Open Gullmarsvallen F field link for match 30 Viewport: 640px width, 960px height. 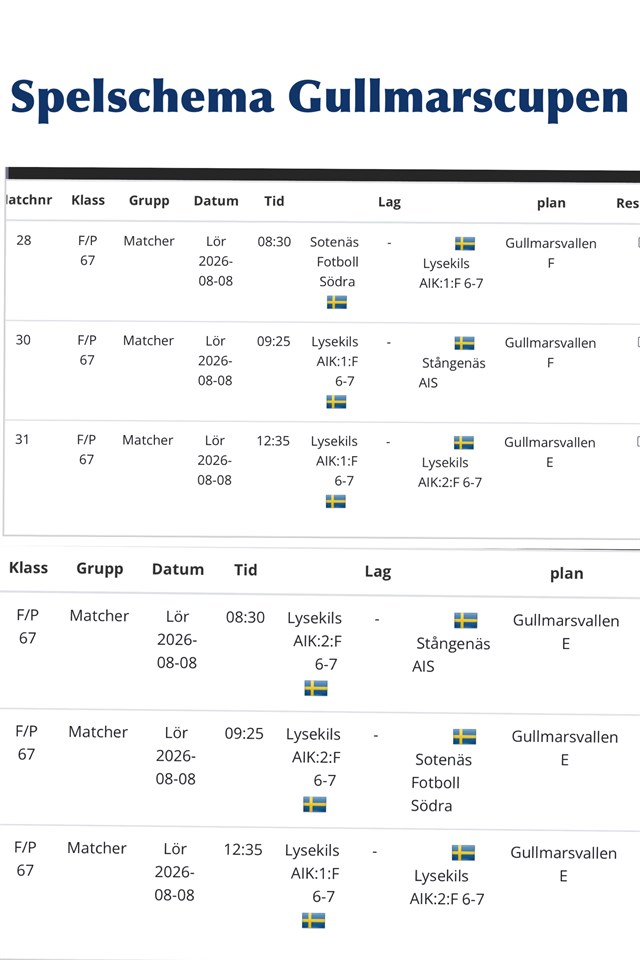click(x=550, y=353)
